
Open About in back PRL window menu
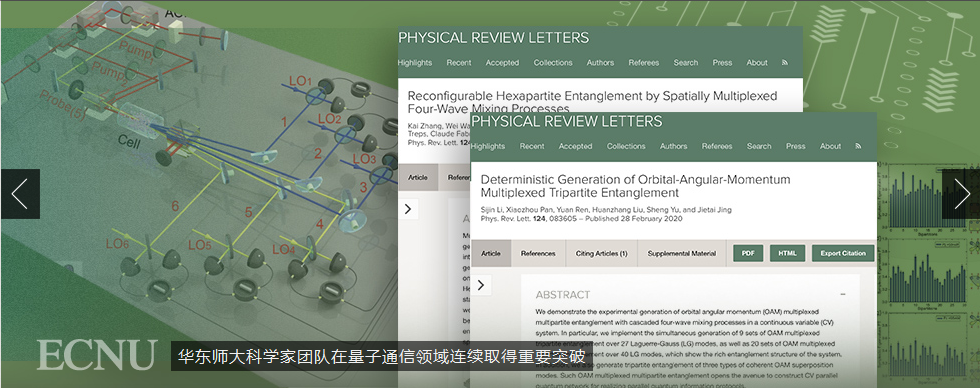[x=757, y=62]
